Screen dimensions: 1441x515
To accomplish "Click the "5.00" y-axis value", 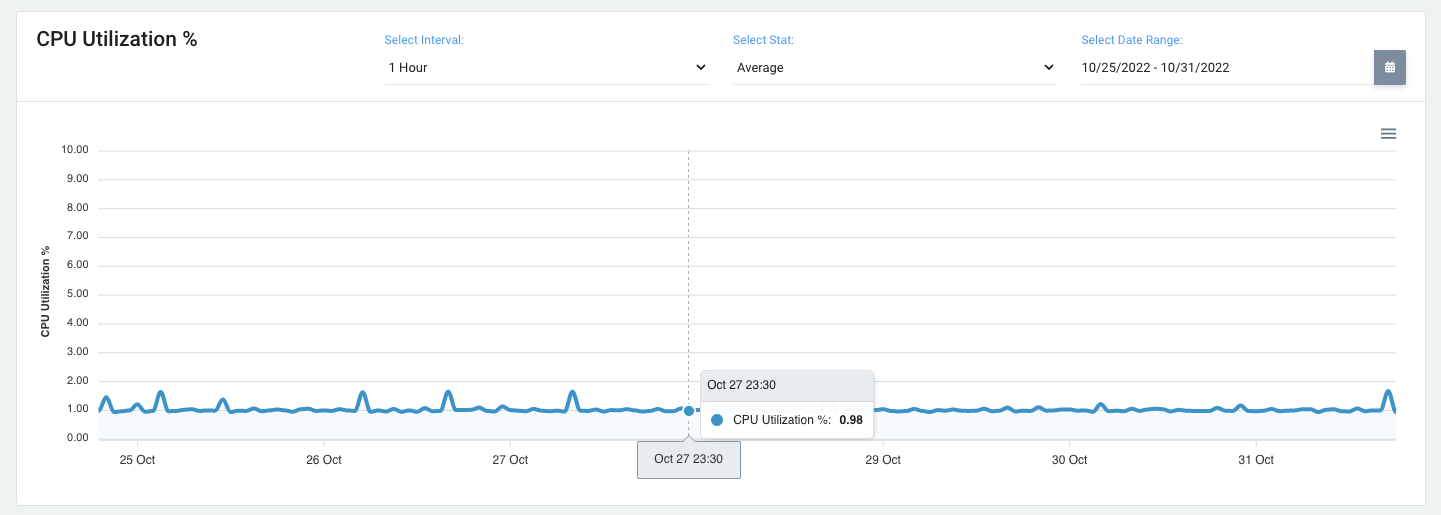I will click(x=78, y=294).
